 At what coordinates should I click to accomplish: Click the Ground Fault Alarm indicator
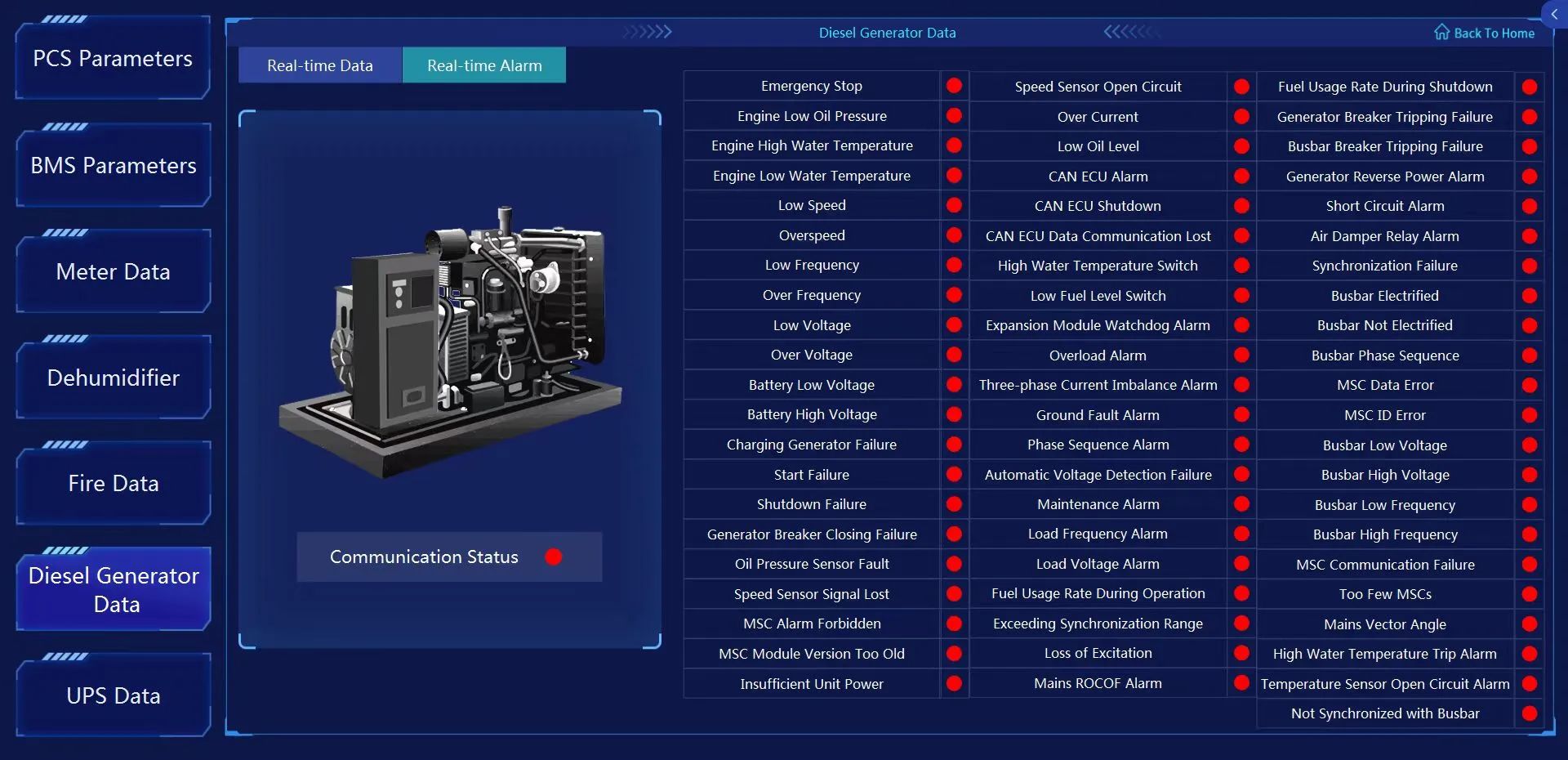[x=1241, y=415]
